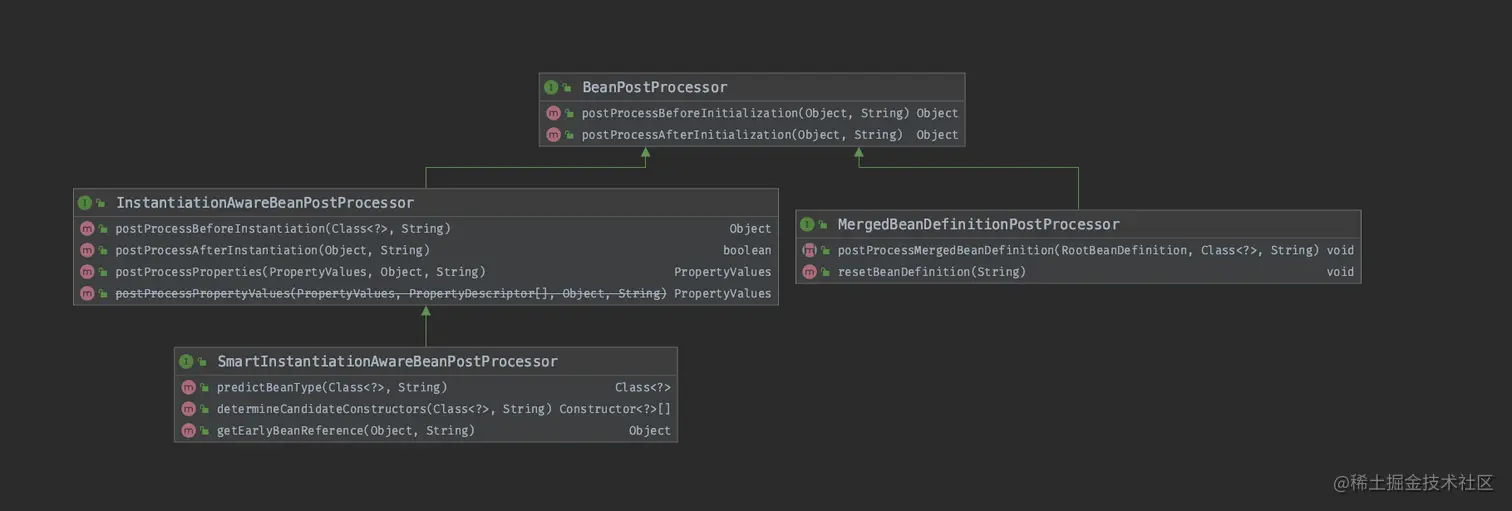
Task: Select the InstantiationAwareBeanPostProcessor title text
Action: point(264,203)
